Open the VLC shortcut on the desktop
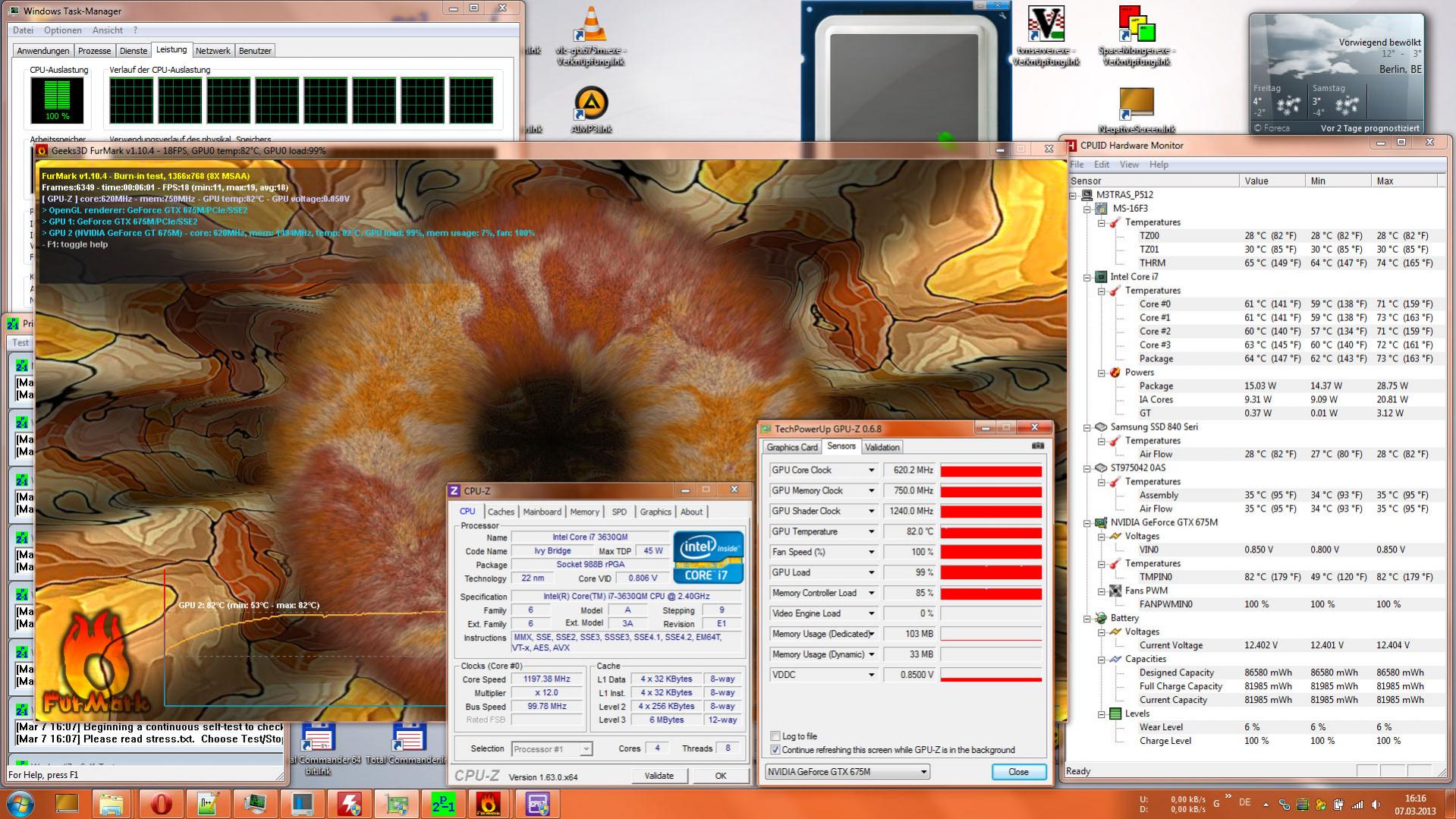1456x819 pixels. click(x=591, y=36)
